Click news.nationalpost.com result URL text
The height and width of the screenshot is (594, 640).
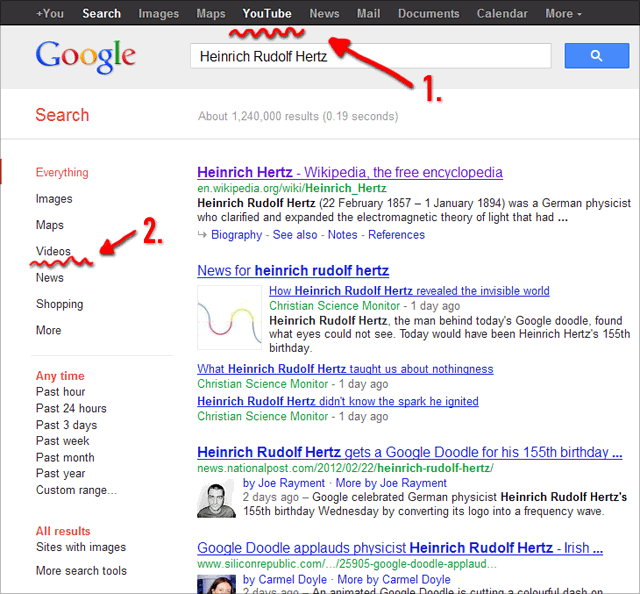coord(345,468)
